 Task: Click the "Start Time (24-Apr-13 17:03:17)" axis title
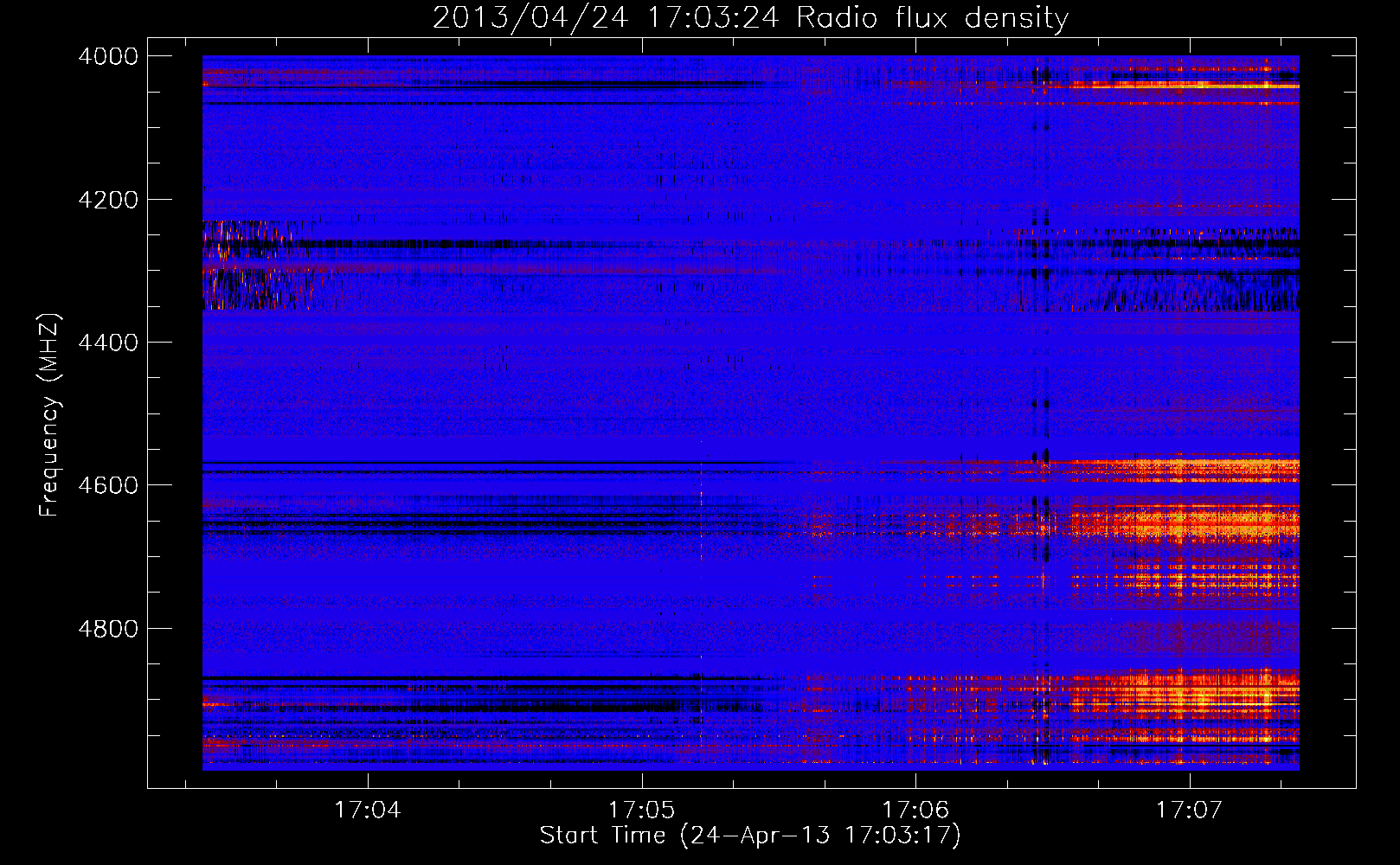(x=750, y=836)
